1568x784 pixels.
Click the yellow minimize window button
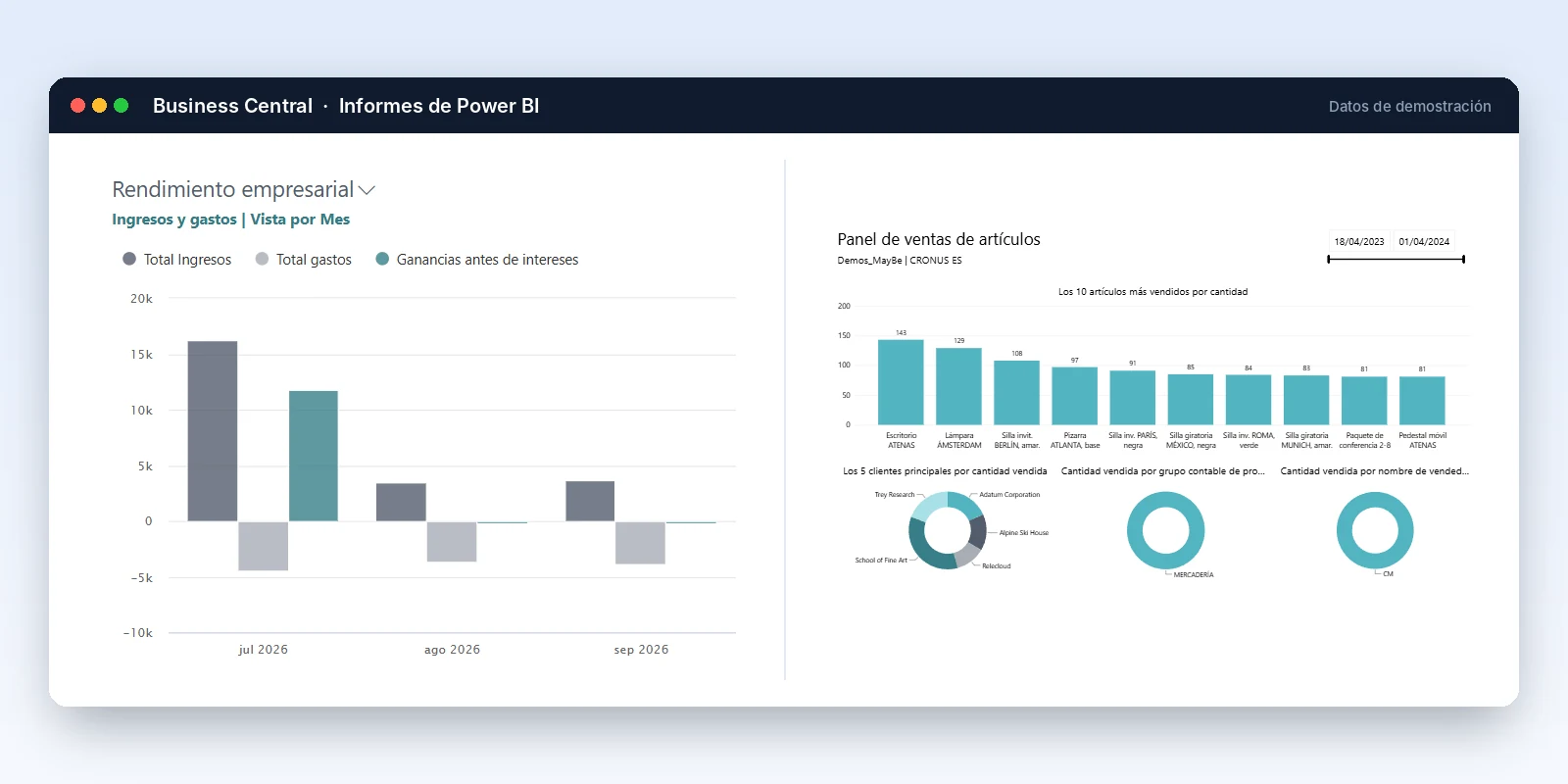tap(99, 106)
